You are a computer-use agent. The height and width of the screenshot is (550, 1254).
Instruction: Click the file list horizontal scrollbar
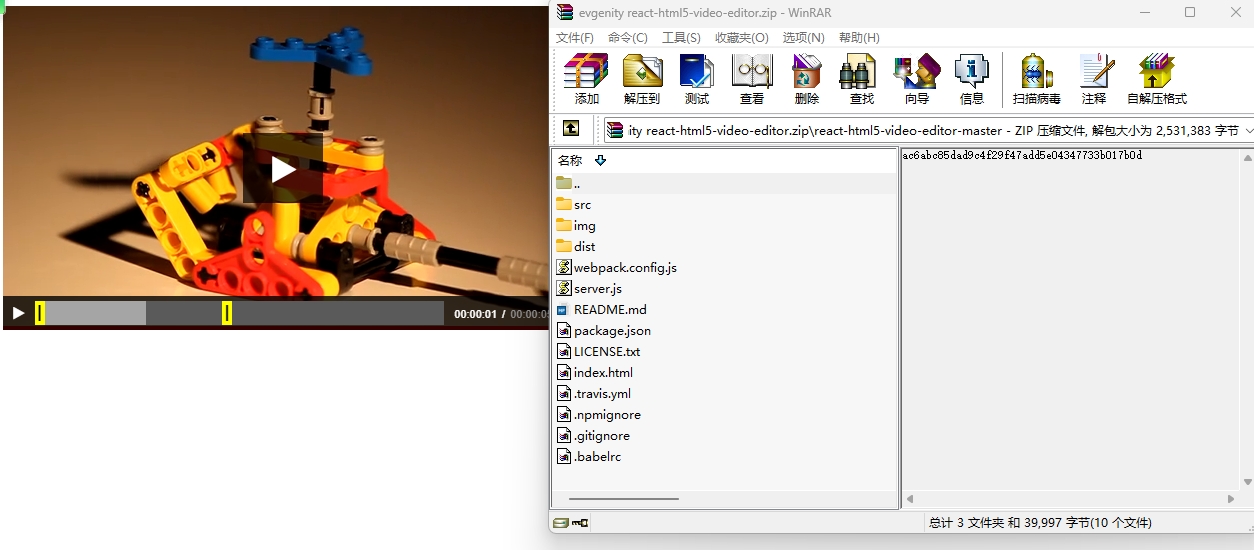pos(623,498)
